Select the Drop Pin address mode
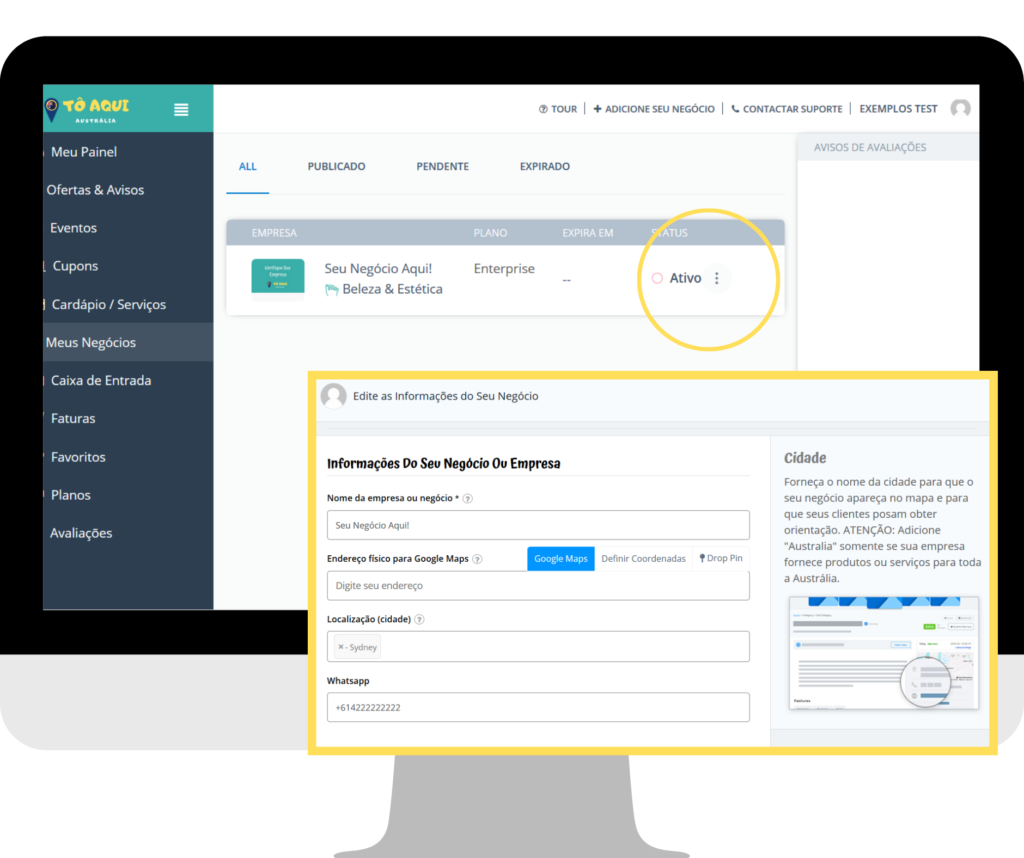 pos(721,558)
